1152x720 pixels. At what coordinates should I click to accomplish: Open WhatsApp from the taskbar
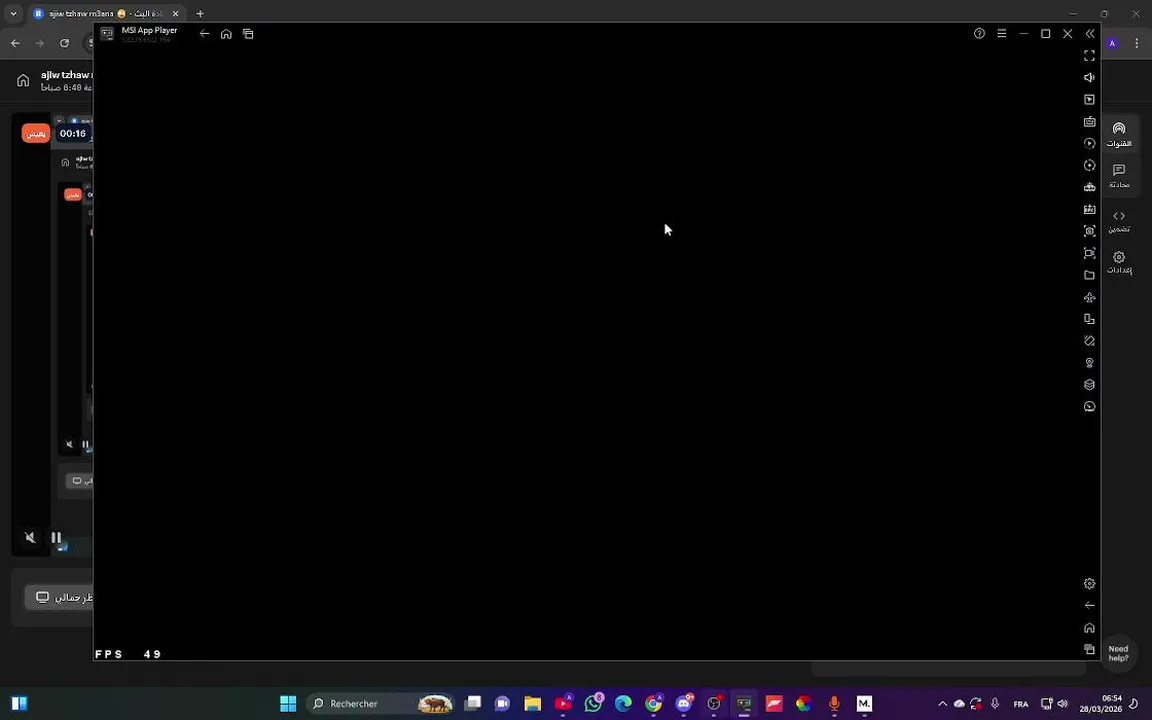pos(594,704)
